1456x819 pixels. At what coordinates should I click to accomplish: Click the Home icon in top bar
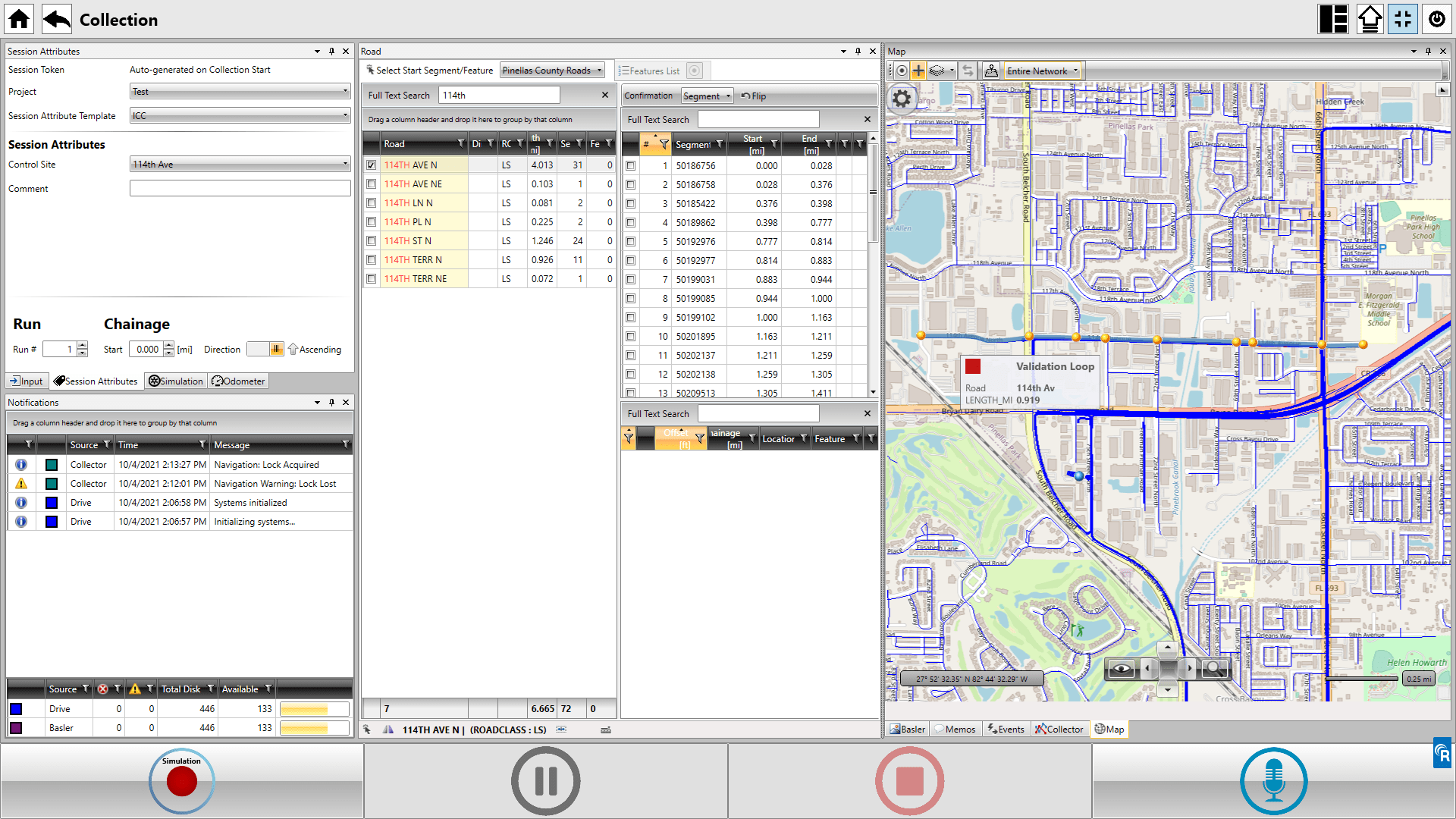point(19,19)
